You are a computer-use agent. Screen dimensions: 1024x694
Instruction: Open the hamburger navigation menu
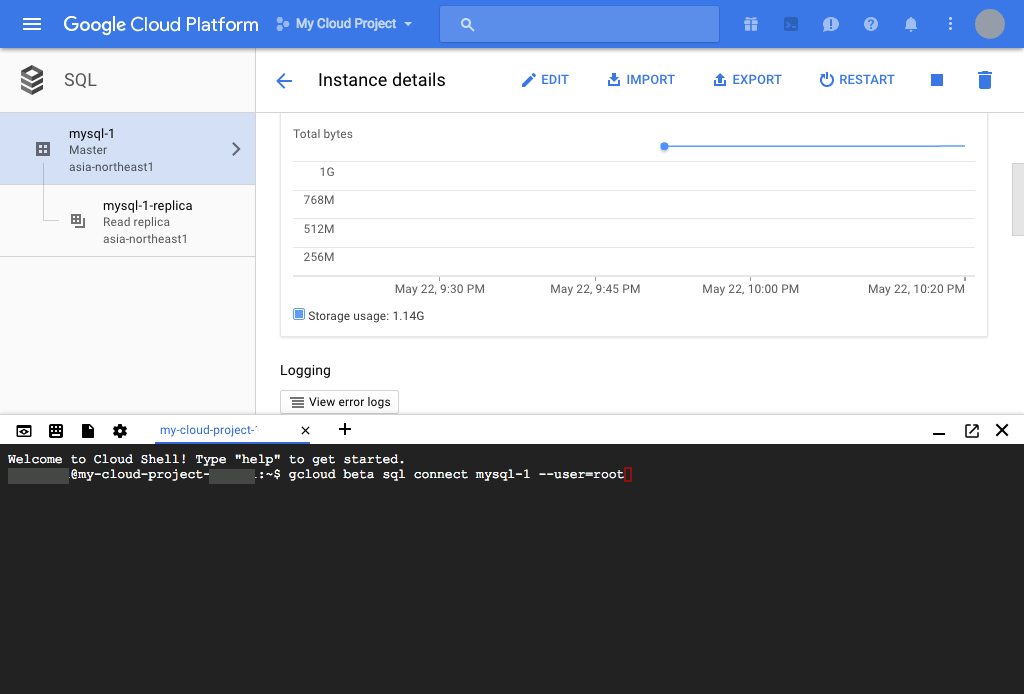(x=31, y=24)
